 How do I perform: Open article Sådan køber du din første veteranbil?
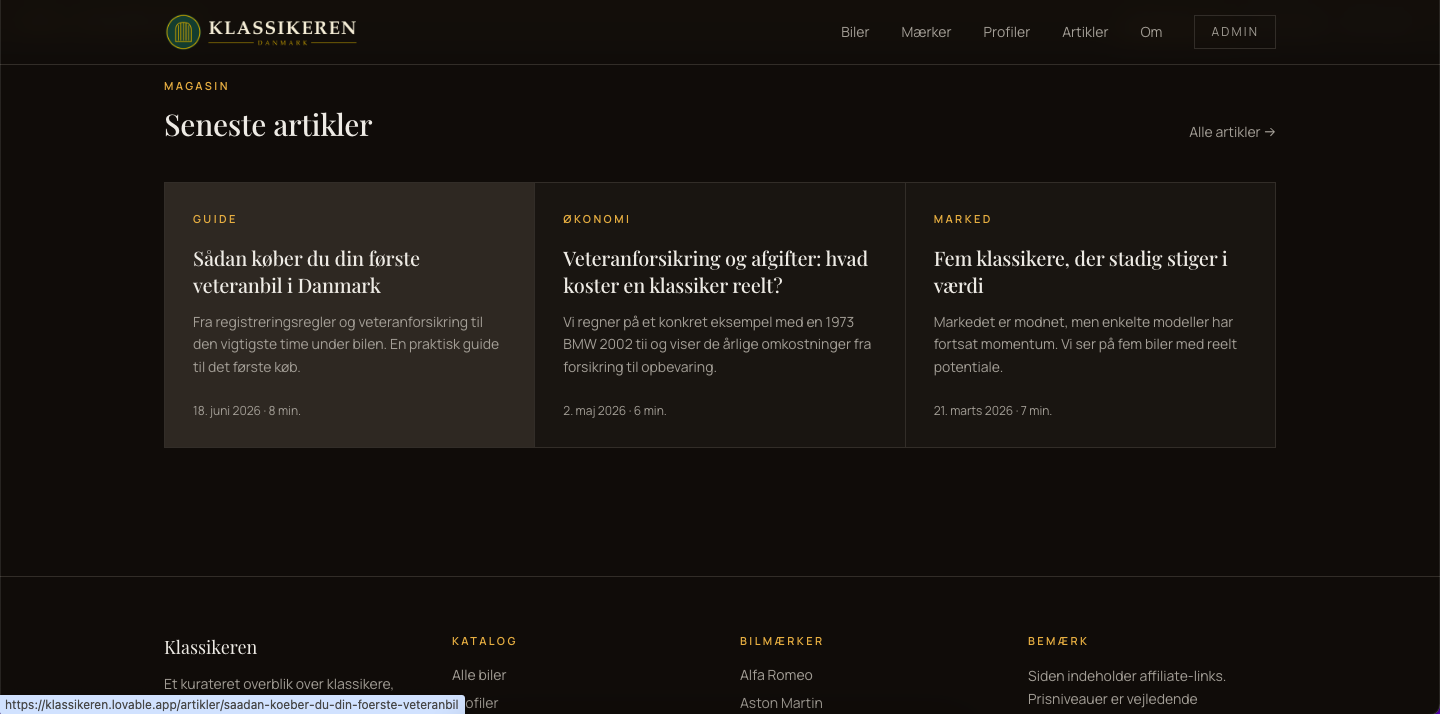(306, 272)
